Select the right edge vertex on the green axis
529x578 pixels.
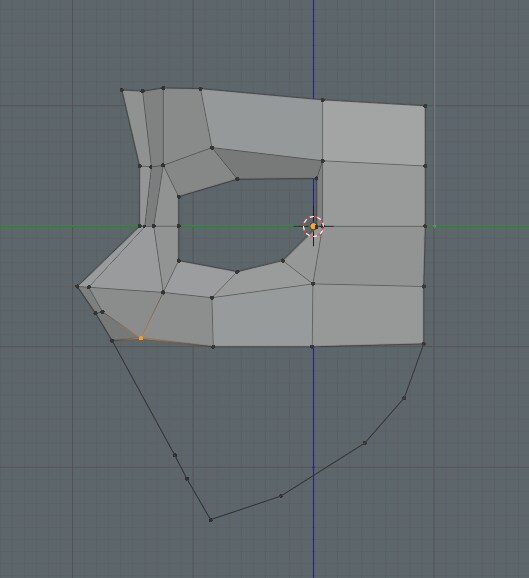point(425,226)
